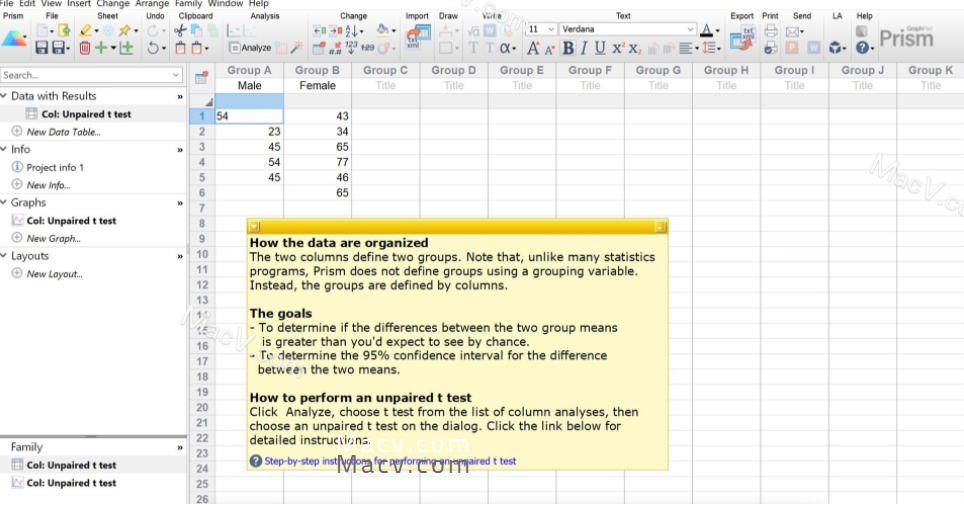Click the Subscript X₂ icon
The image size is (964, 505).
(x=634, y=48)
